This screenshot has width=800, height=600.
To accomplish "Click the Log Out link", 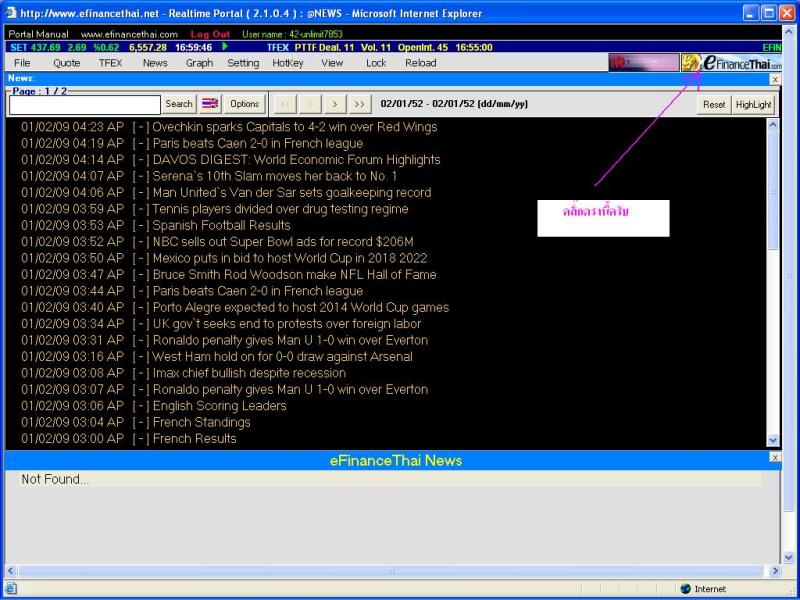I will (x=210, y=34).
